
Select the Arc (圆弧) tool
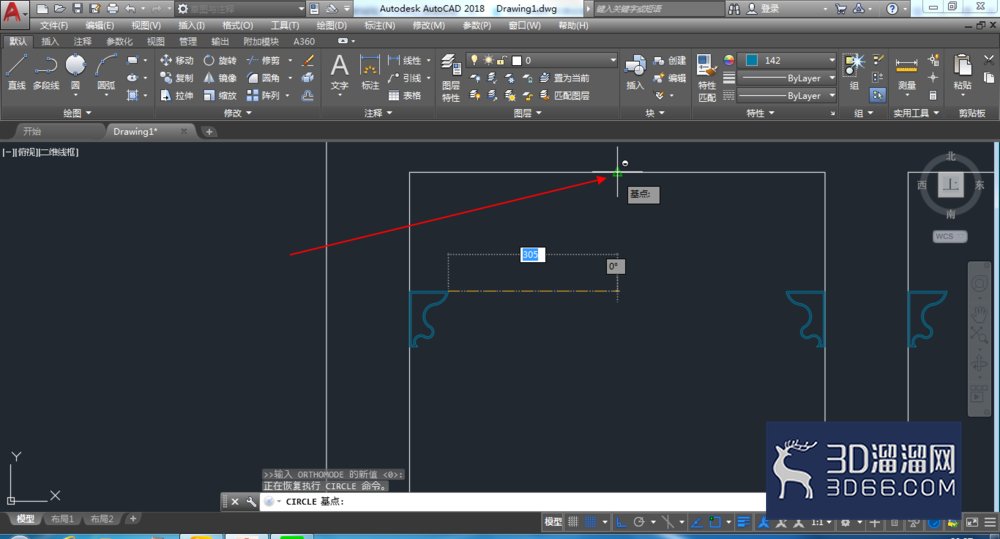[106, 71]
